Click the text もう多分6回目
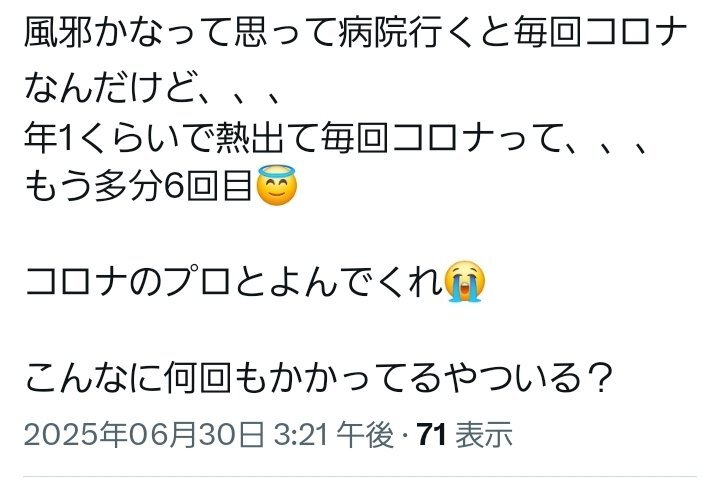This screenshot has width=720, height=483. point(138,186)
